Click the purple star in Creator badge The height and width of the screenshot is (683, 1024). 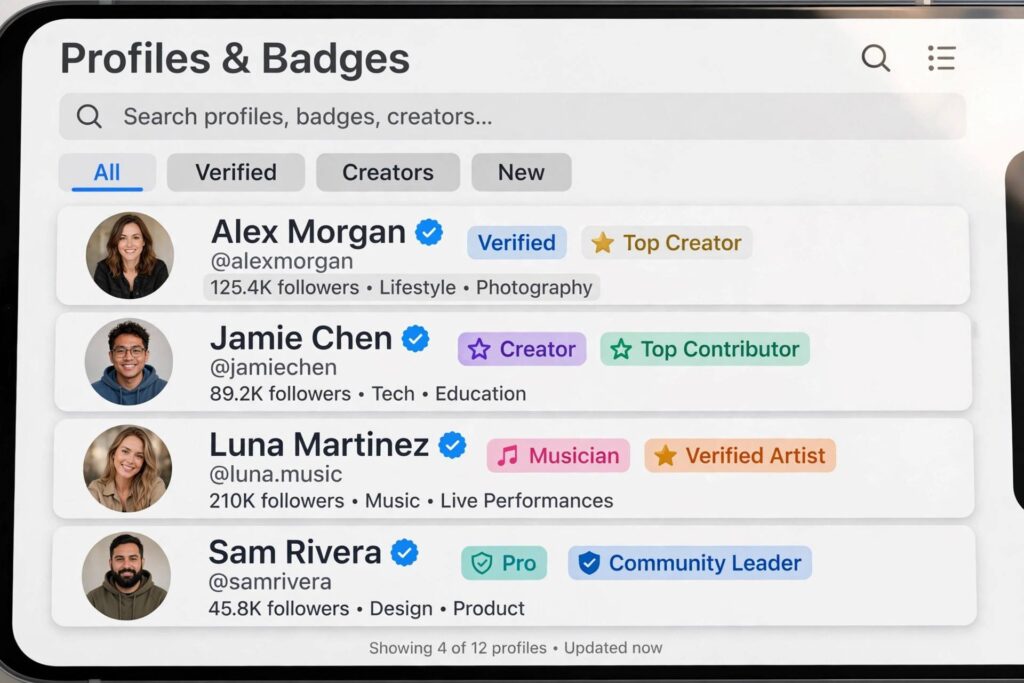point(479,349)
